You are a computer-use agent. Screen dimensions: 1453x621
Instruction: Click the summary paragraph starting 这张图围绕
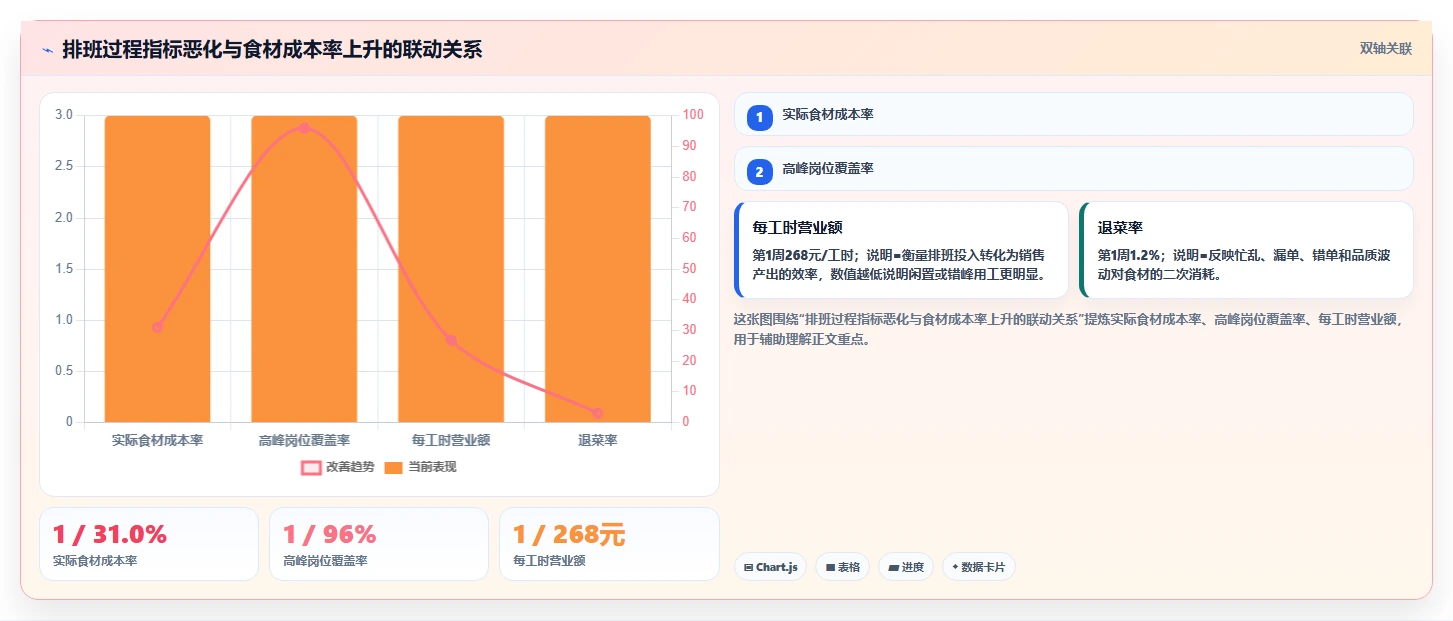coord(1069,329)
